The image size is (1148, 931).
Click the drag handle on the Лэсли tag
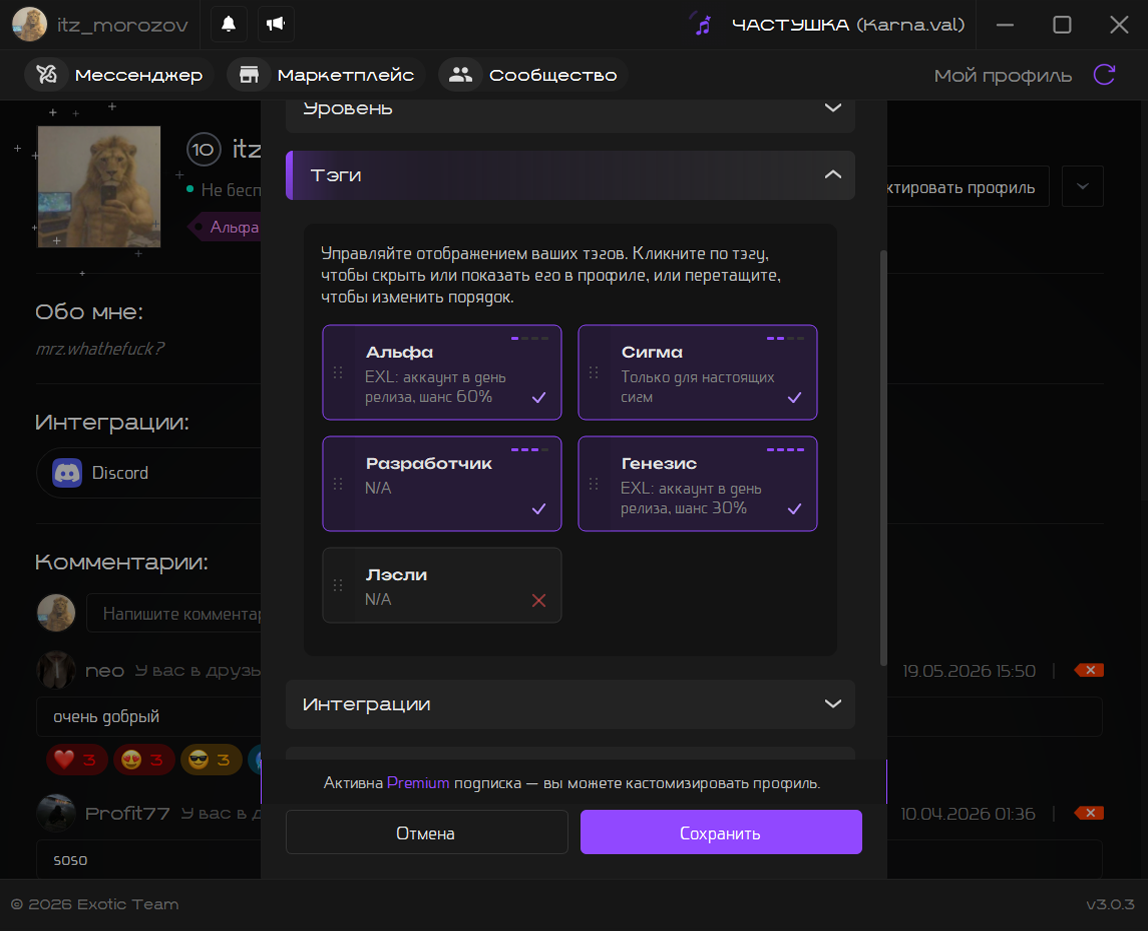point(338,585)
